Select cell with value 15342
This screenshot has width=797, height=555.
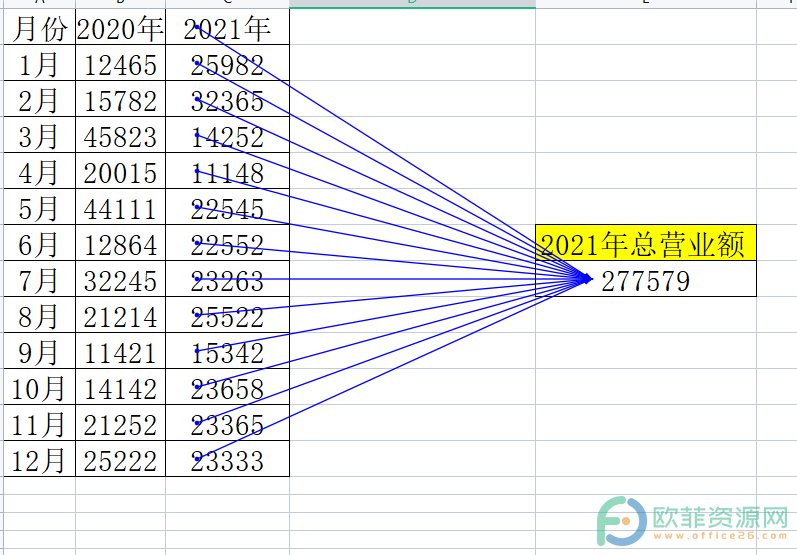227,351
